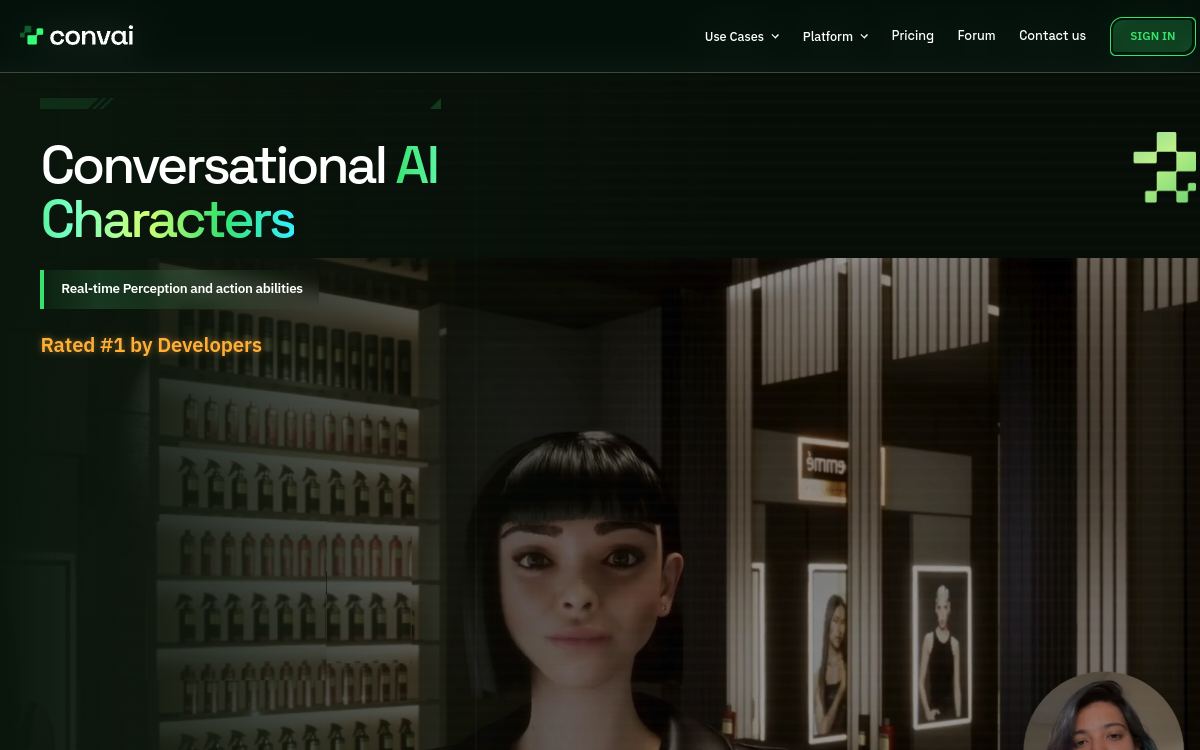Image resolution: width=1200 pixels, height=750 pixels.
Task: Go to the Forum link
Action: 976,36
